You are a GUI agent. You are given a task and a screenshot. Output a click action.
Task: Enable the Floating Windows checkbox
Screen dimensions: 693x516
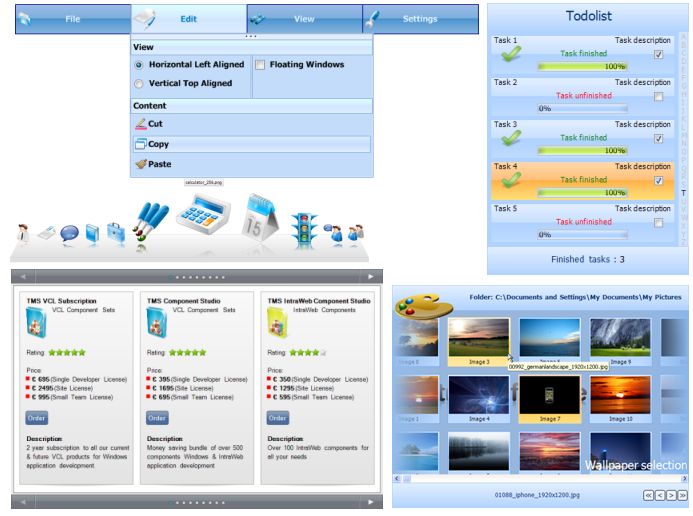[260, 65]
